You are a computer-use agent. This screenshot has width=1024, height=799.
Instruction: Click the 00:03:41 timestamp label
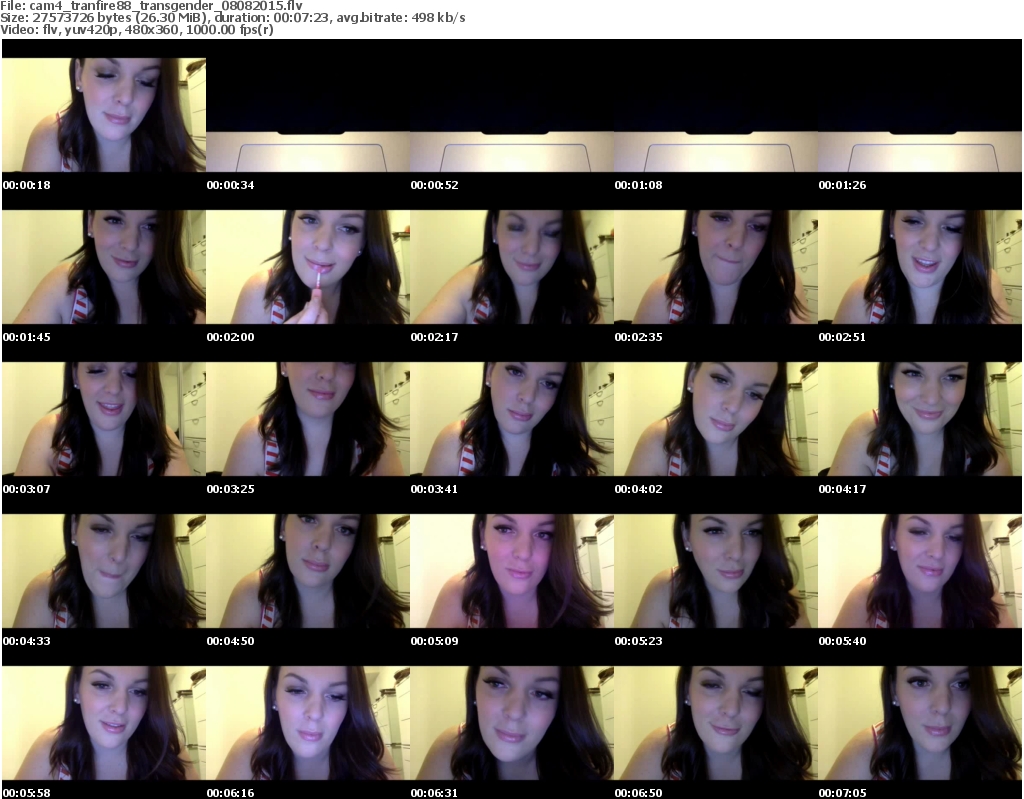click(x=434, y=489)
